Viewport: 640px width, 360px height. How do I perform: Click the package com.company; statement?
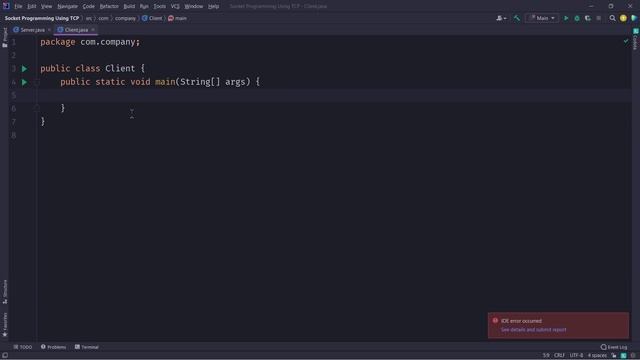pos(90,42)
